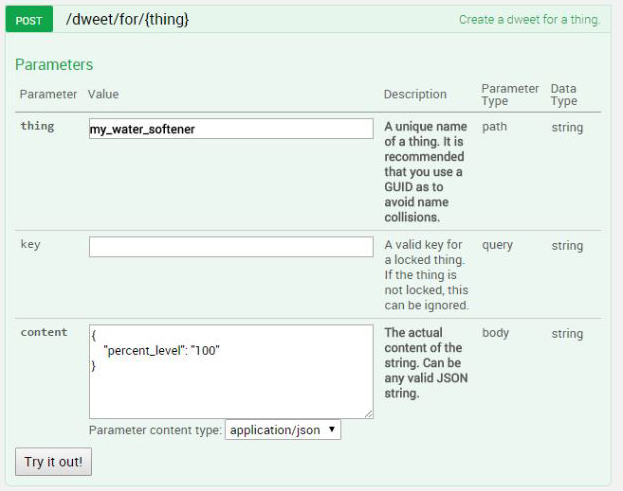Click the 'key' parameter name label
This screenshot has height=491, width=623.
[x=30, y=245]
